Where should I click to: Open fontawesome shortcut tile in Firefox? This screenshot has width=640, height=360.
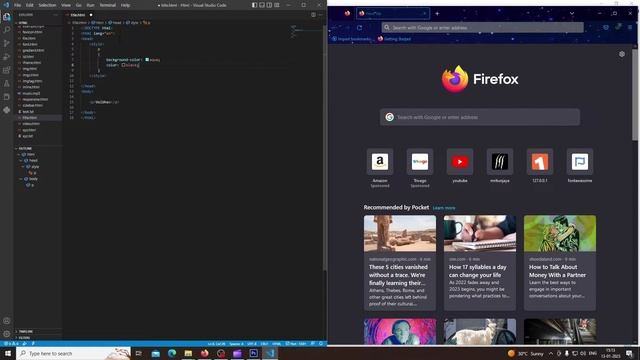(580, 162)
